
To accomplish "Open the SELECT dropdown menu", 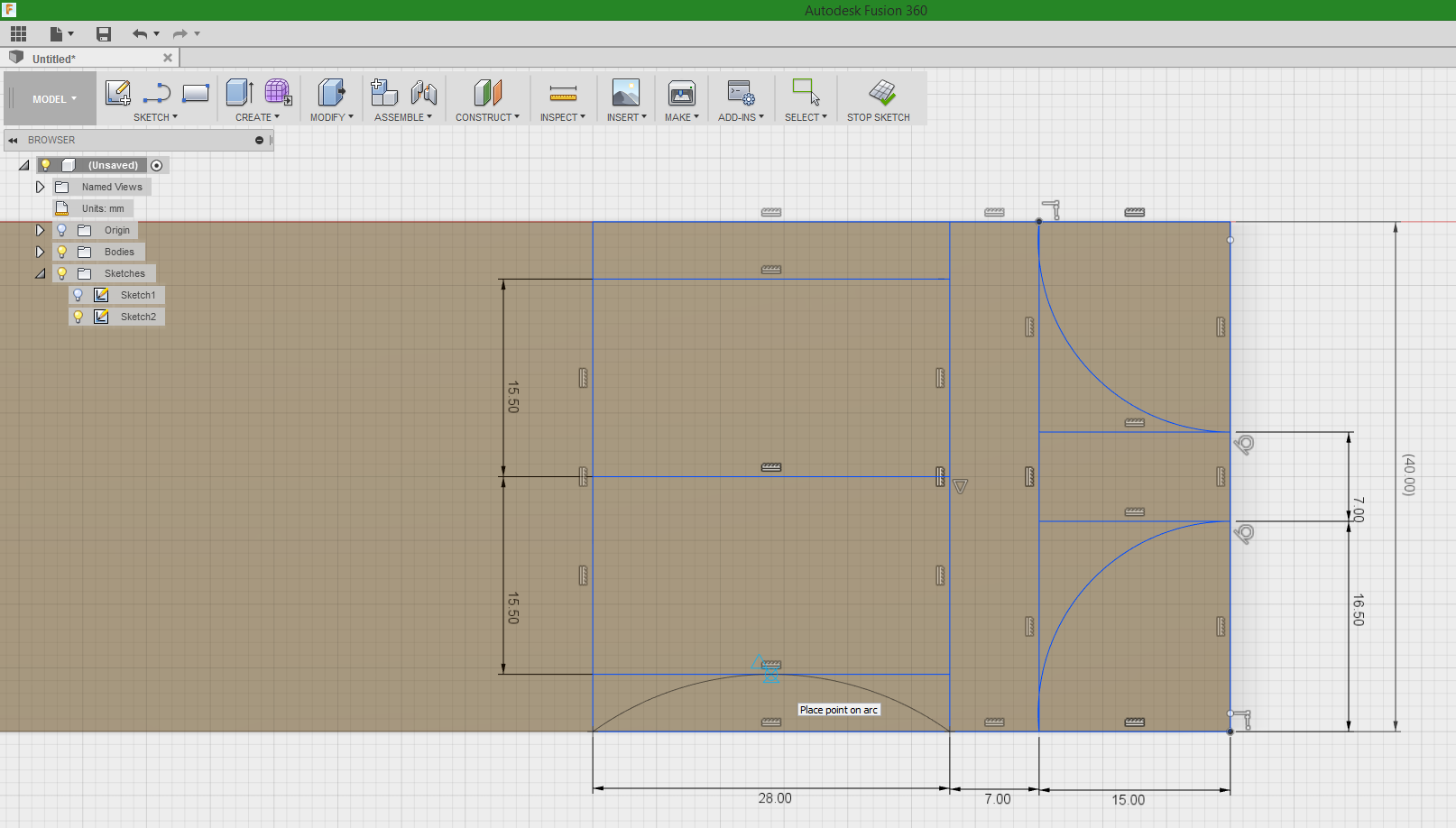I will [806, 117].
